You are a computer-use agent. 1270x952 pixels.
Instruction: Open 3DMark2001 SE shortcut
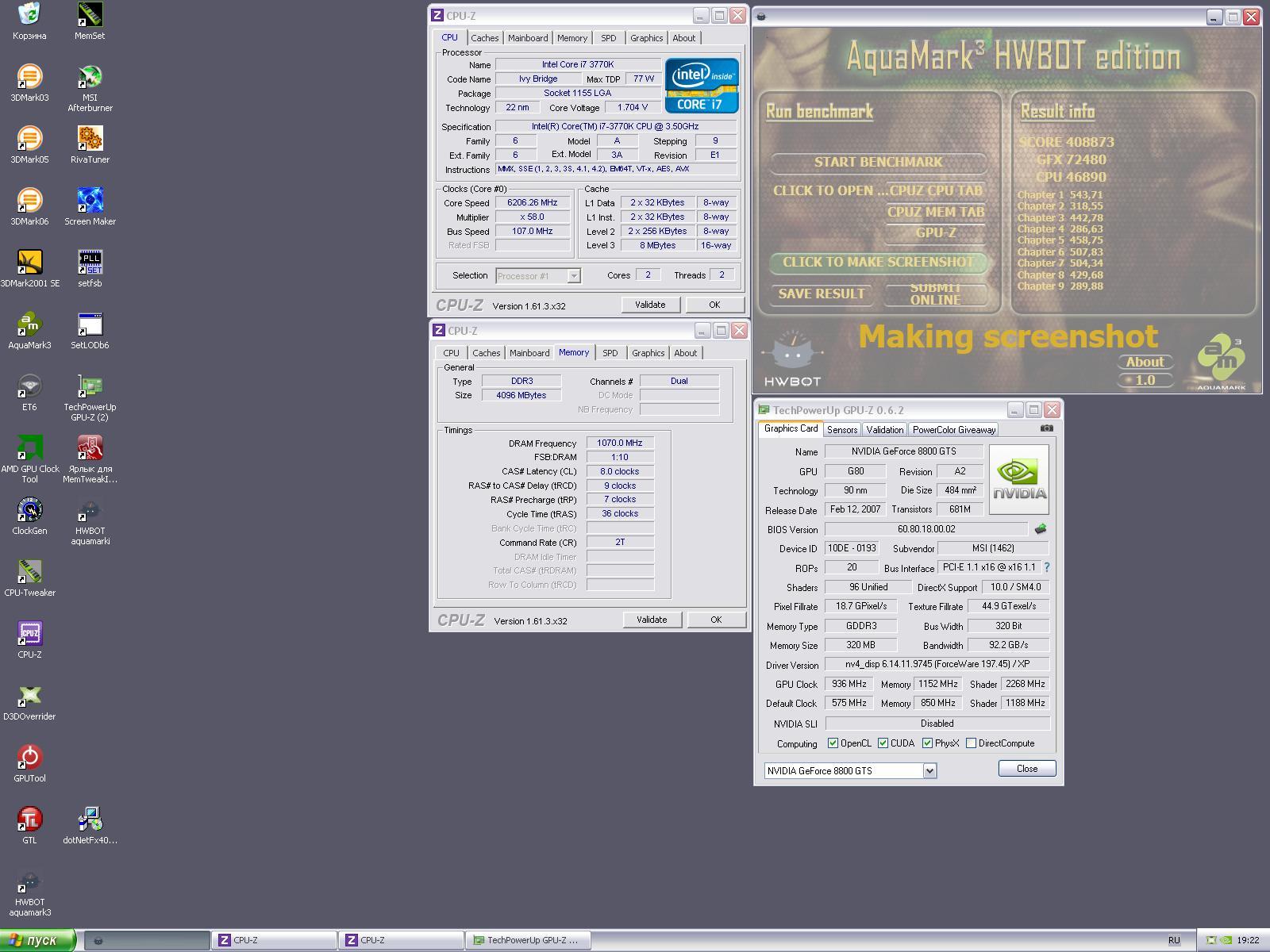pos(29,269)
